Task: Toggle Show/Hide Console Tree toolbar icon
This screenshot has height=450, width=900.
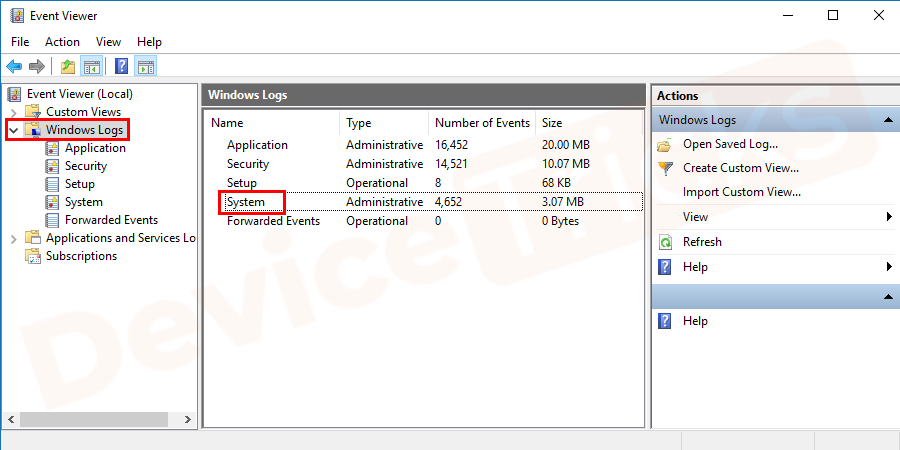Action: tap(91, 67)
